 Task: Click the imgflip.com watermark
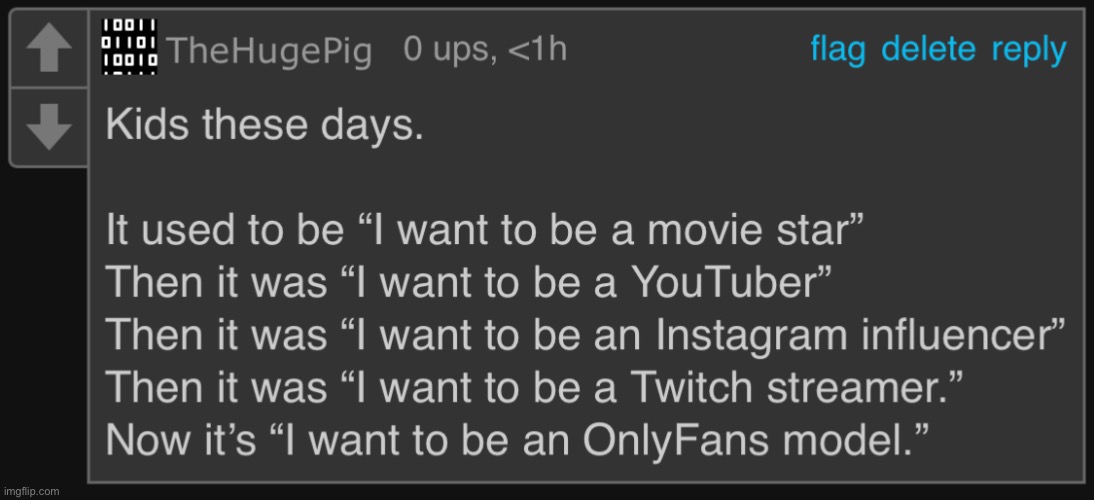(31, 491)
